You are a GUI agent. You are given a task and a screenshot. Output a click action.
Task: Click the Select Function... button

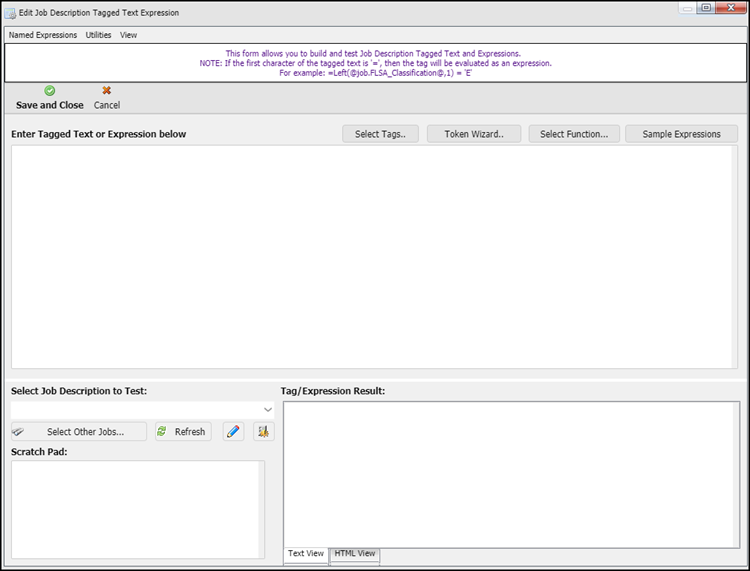(x=574, y=134)
